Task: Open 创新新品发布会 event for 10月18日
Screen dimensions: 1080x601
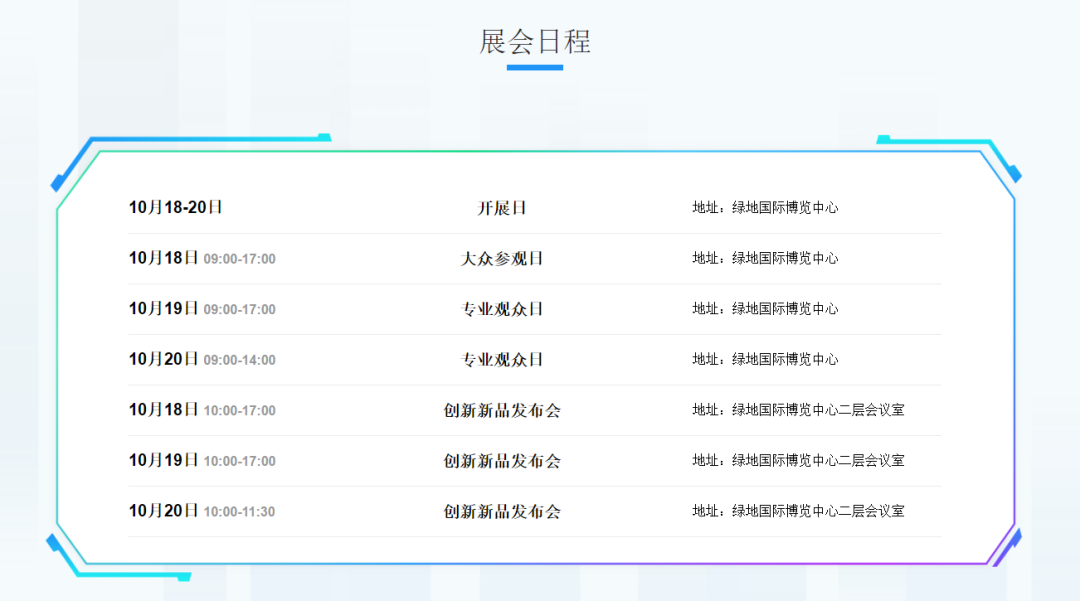Action: click(502, 410)
